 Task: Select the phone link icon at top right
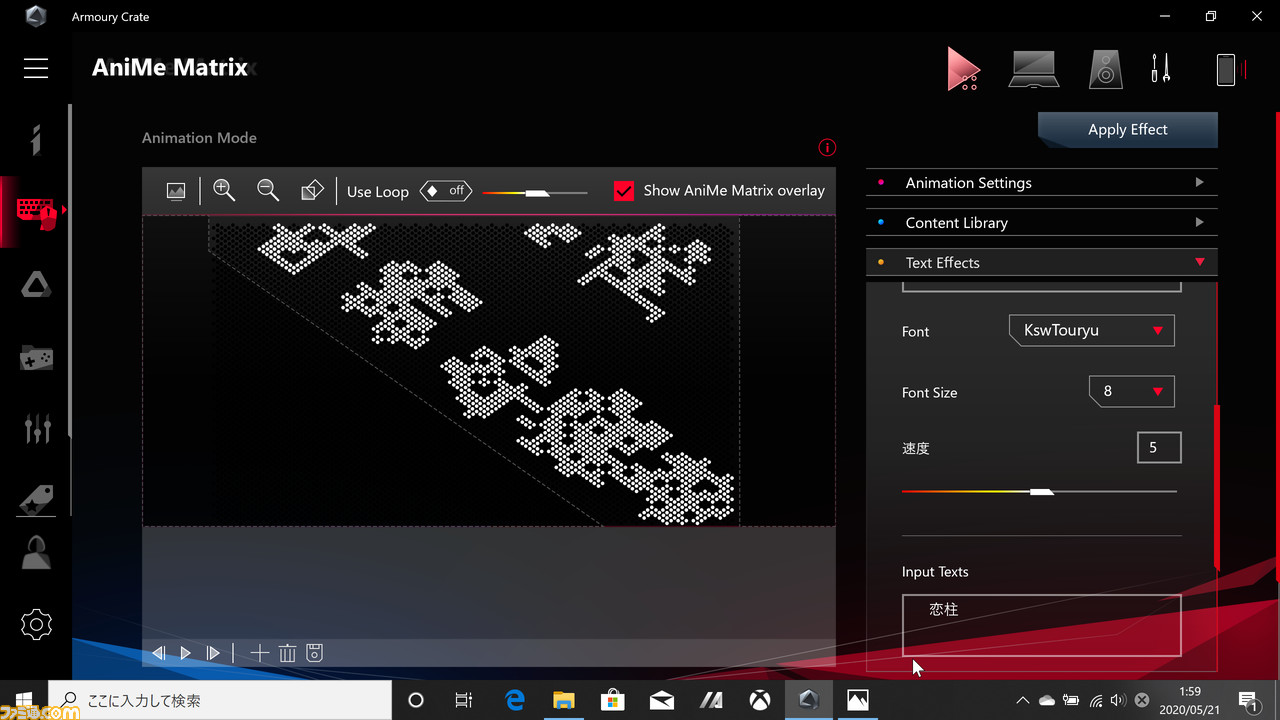(x=1226, y=69)
